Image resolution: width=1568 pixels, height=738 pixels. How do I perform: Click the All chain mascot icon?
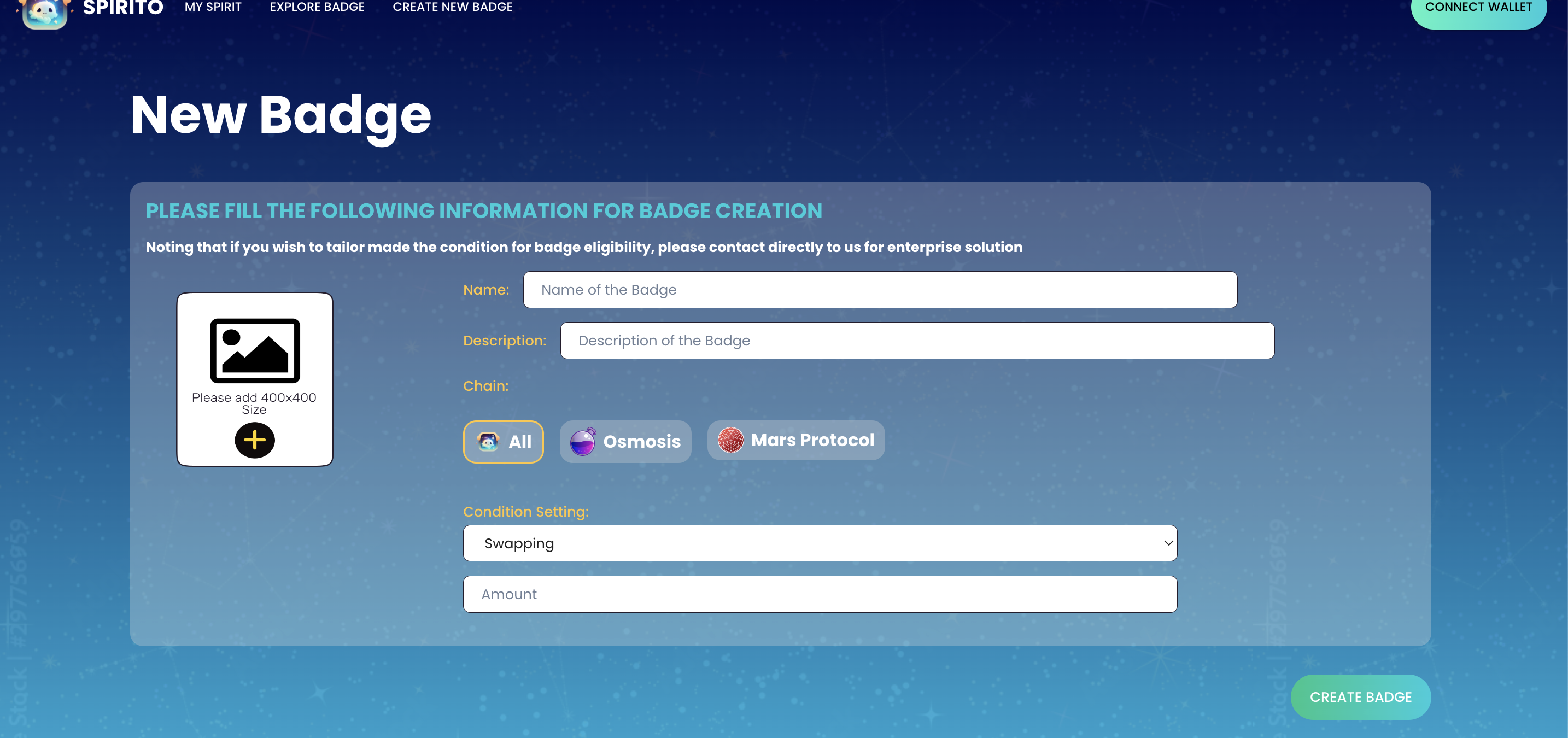click(x=488, y=442)
